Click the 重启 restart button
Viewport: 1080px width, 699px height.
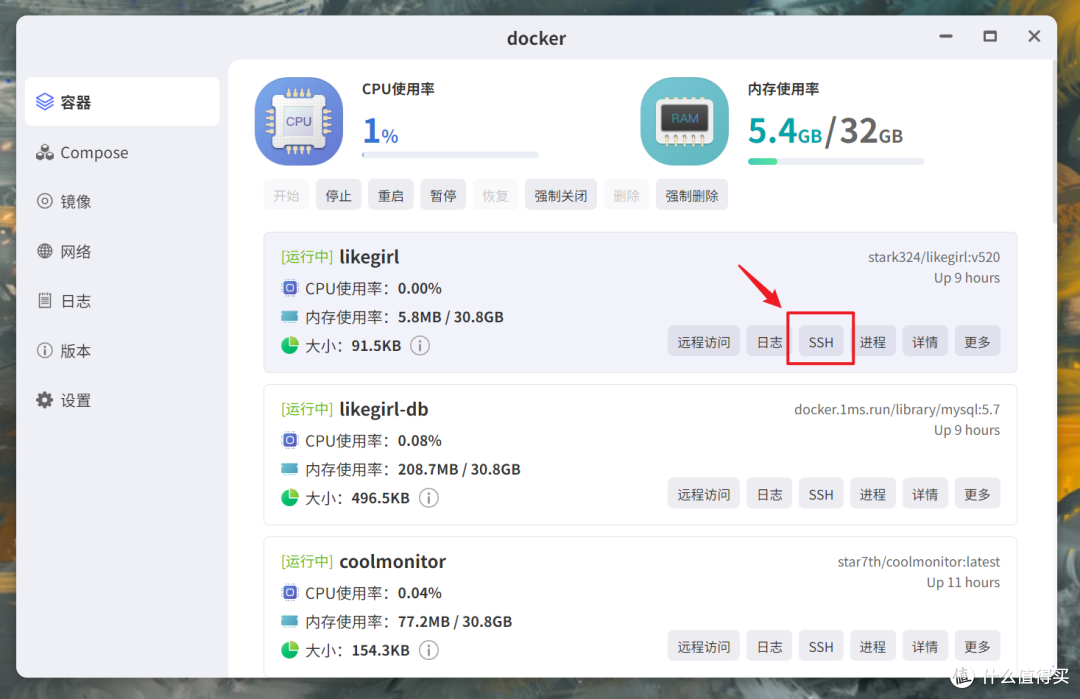click(391, 196)
